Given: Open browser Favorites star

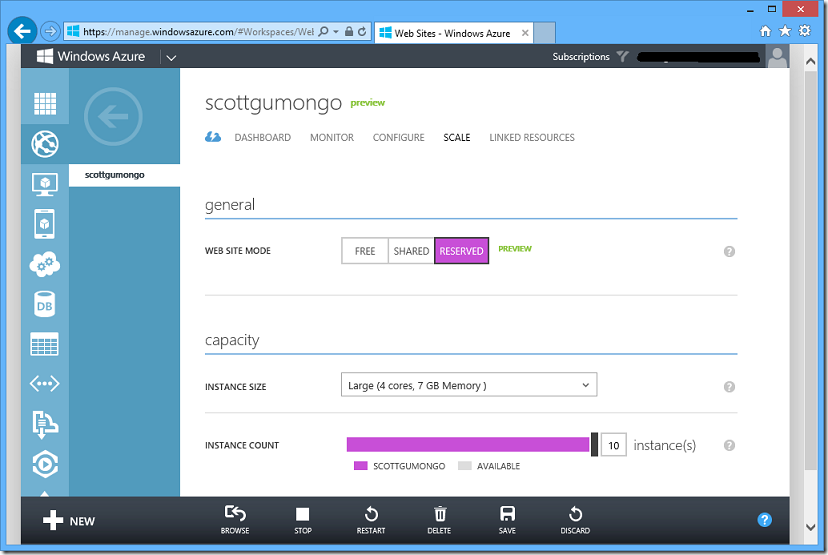Looking at the screenshot, I should point(785,31).
